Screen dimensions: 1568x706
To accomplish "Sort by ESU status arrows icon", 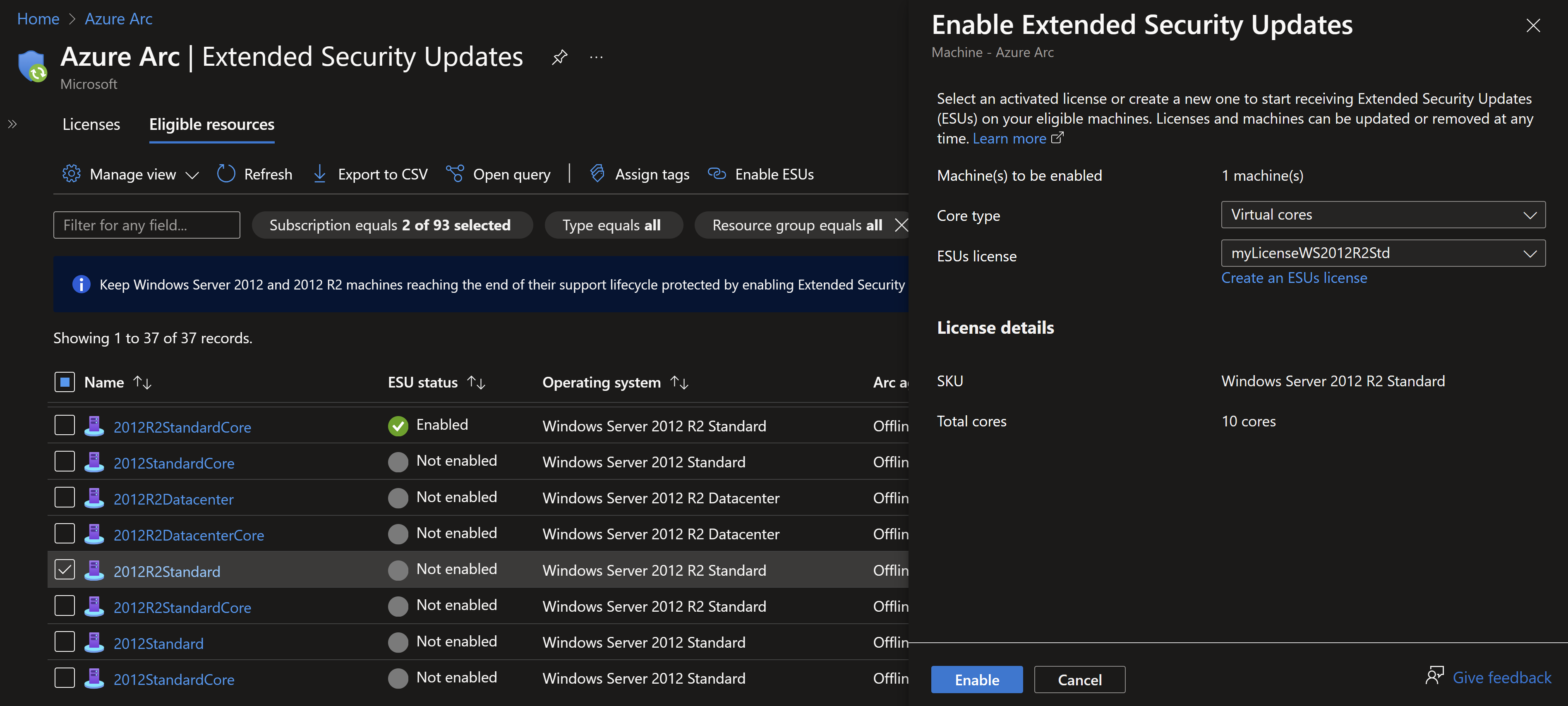I will tap(476, 382).
